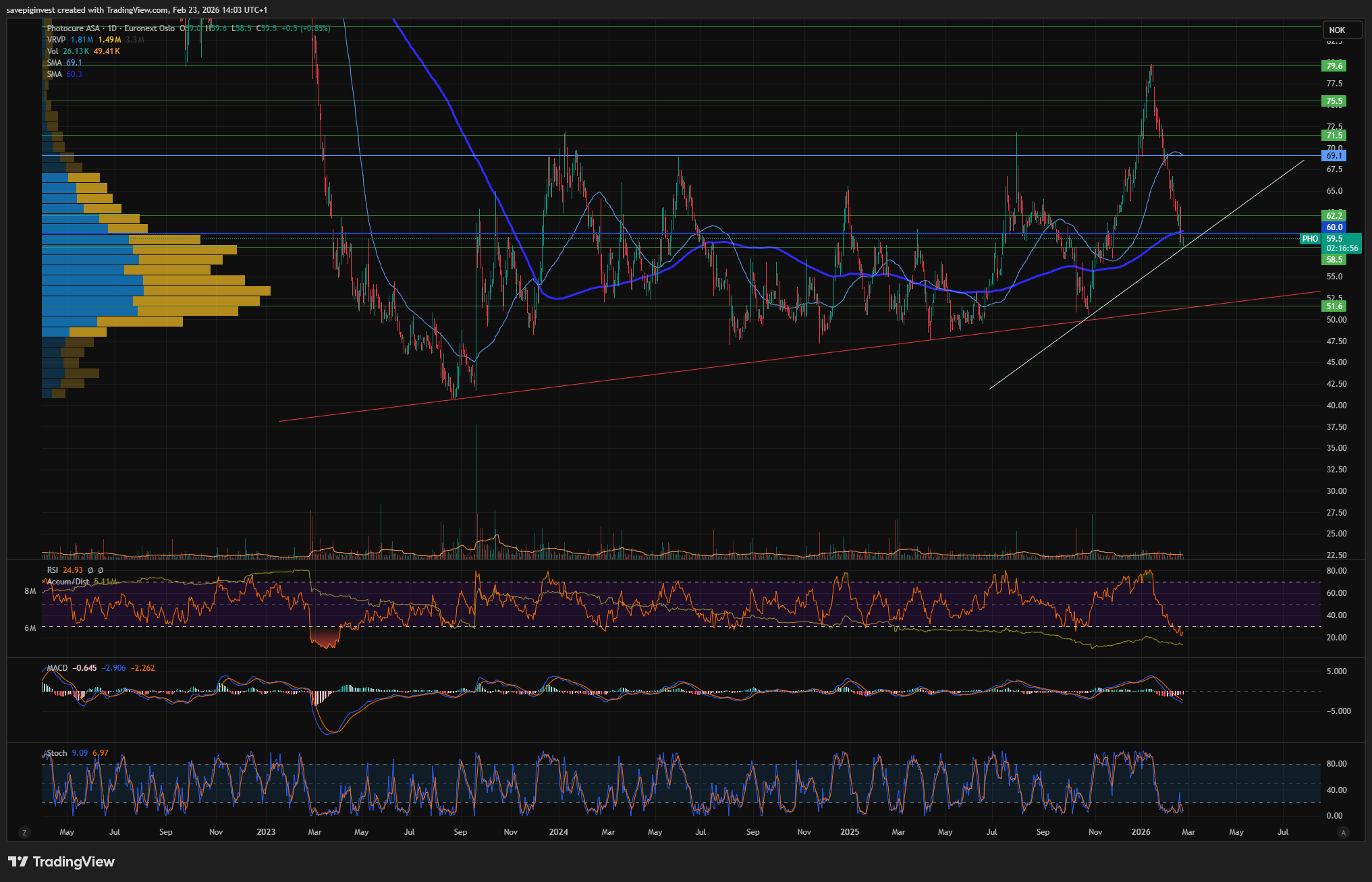Click the Z timezone icon on time axis
1372x882 pixels.
pyautogui.click(x=24, y=833)
